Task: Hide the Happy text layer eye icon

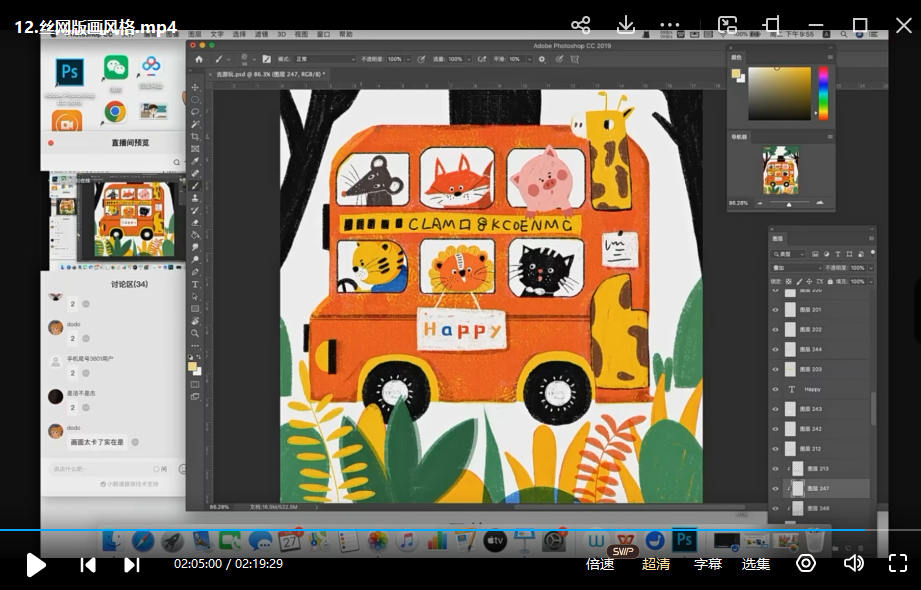Action: [x=775, y=389]
